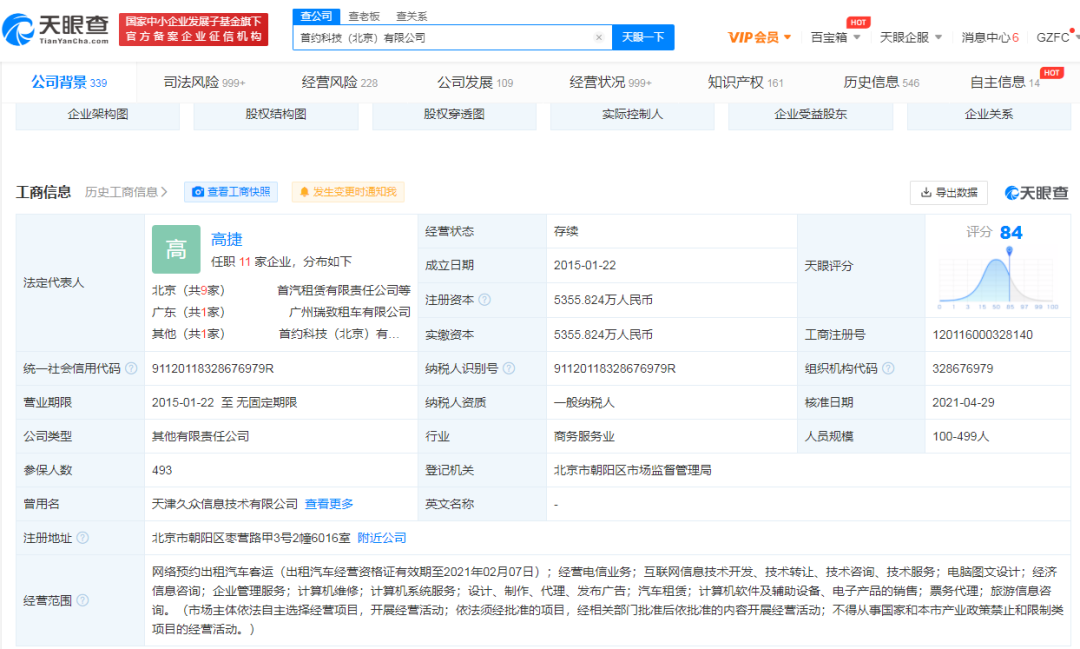The image size is (1080, 649).
Task: Open the 股权穿透图 chart
Action: click(x=454, y=114)
